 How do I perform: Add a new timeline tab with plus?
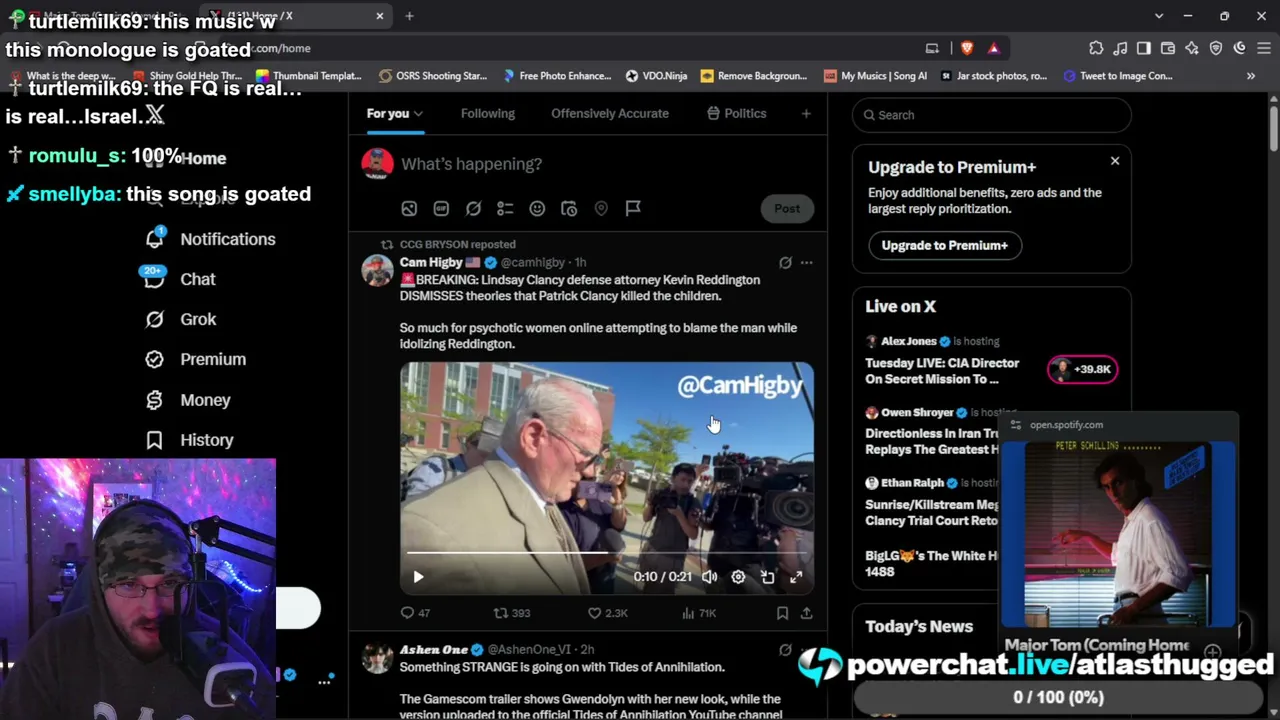[806, 114]
